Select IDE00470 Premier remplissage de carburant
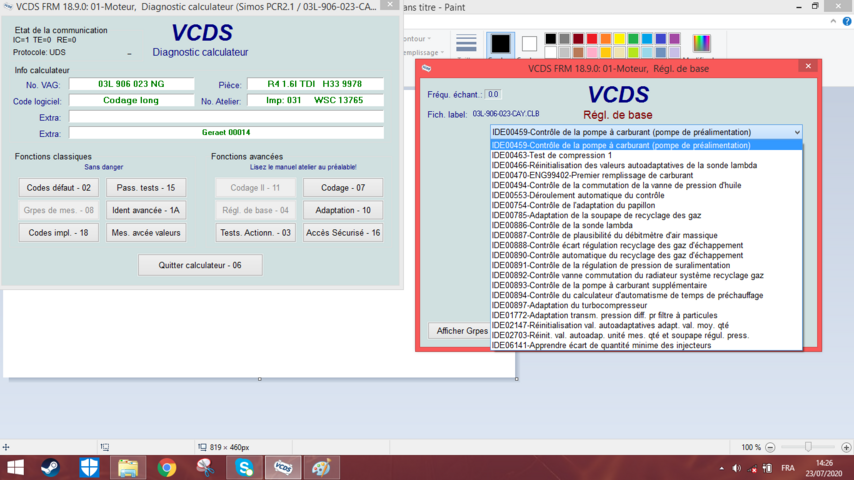Screen dimensions: 854x480 pos(646,175)
